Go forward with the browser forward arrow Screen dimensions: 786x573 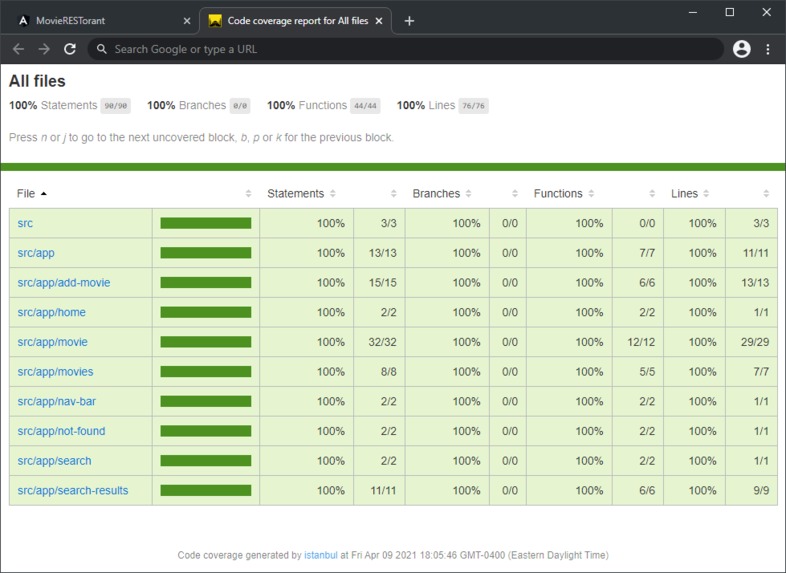(x=44, y=49)
